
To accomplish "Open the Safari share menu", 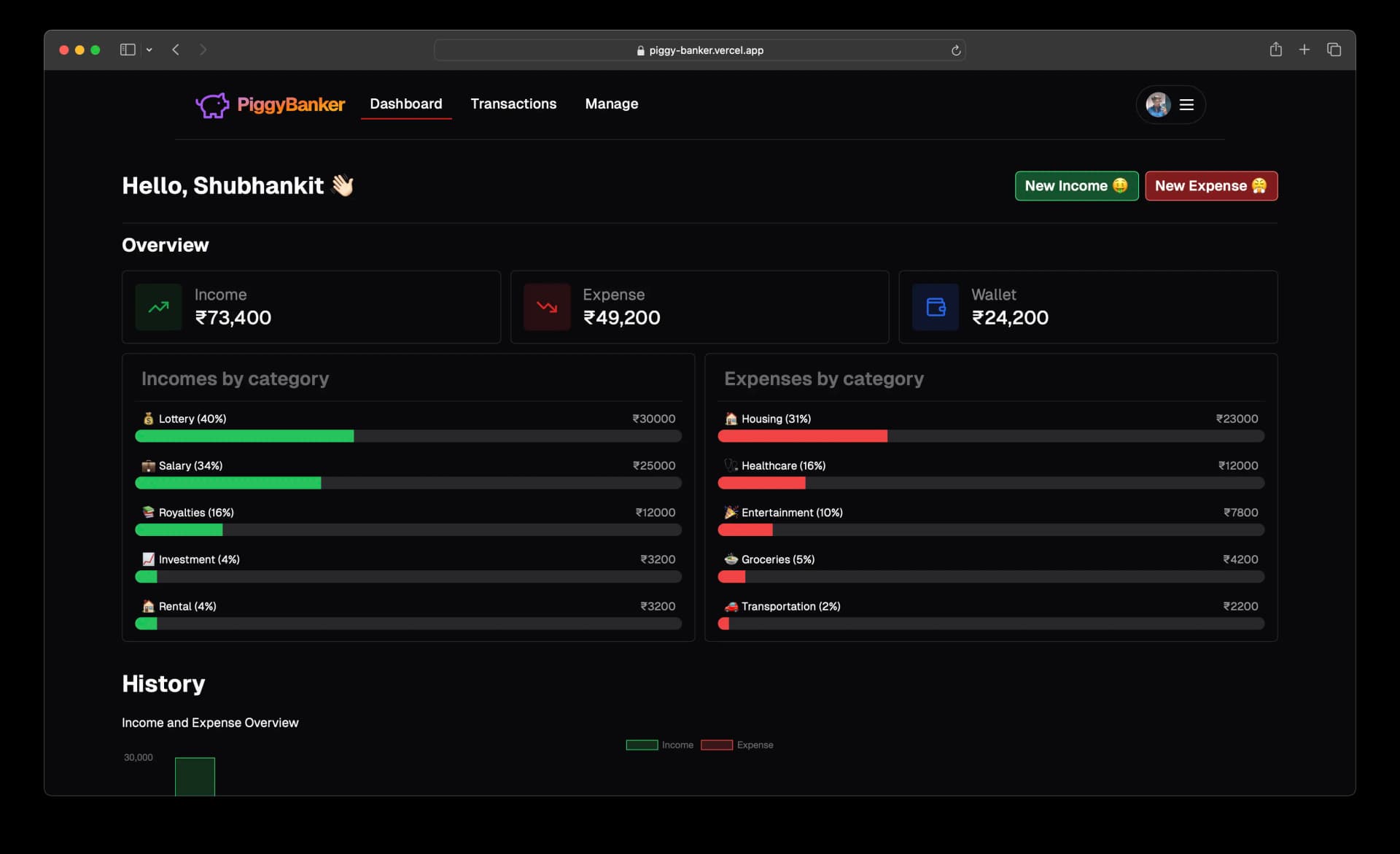I will pos(1275,49).
